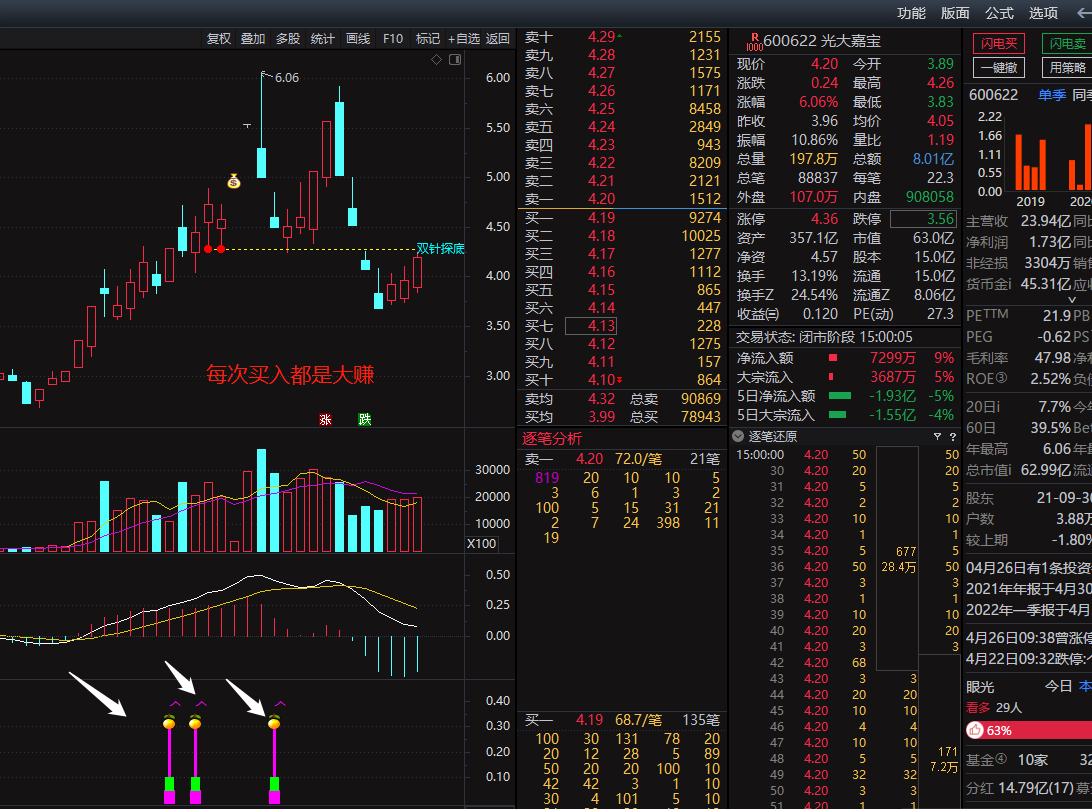Click the 677 28.4万 summary box

tap(898, 559)
